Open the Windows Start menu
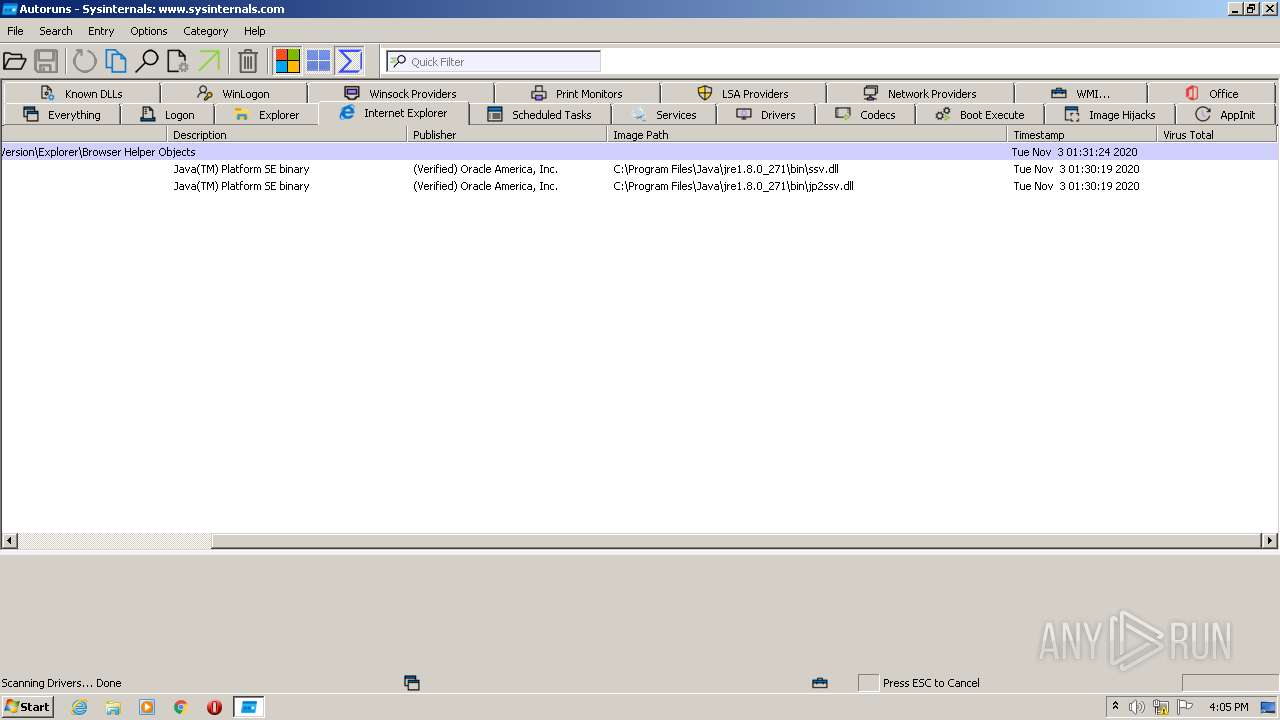The image size is (1280, 720). (x=27, y=707)
